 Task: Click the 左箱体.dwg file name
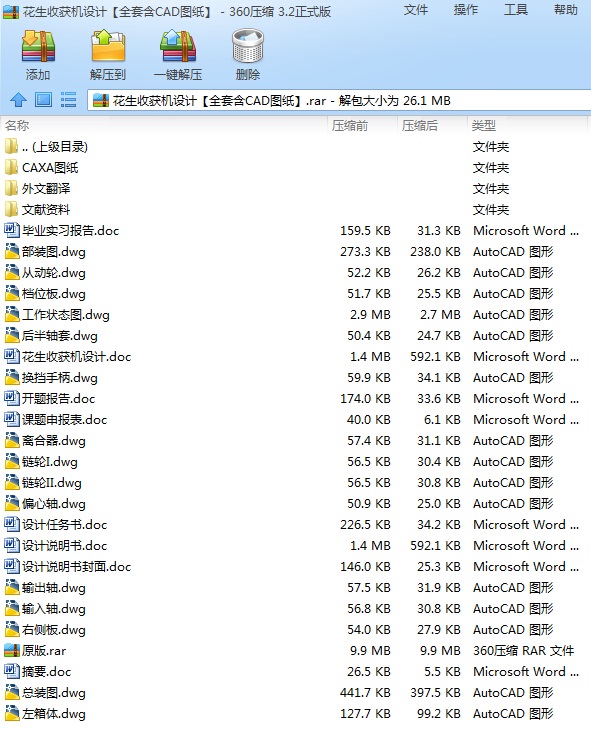click(x=54, y=714)
